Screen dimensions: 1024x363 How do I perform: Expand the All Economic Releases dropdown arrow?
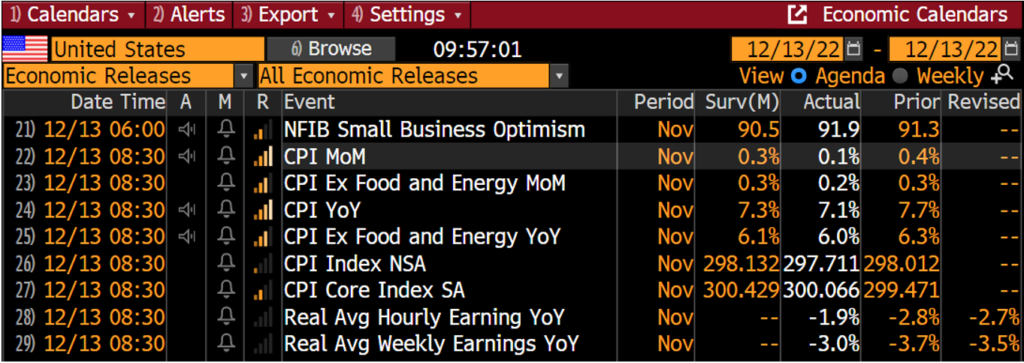click(x=558, y=76)
